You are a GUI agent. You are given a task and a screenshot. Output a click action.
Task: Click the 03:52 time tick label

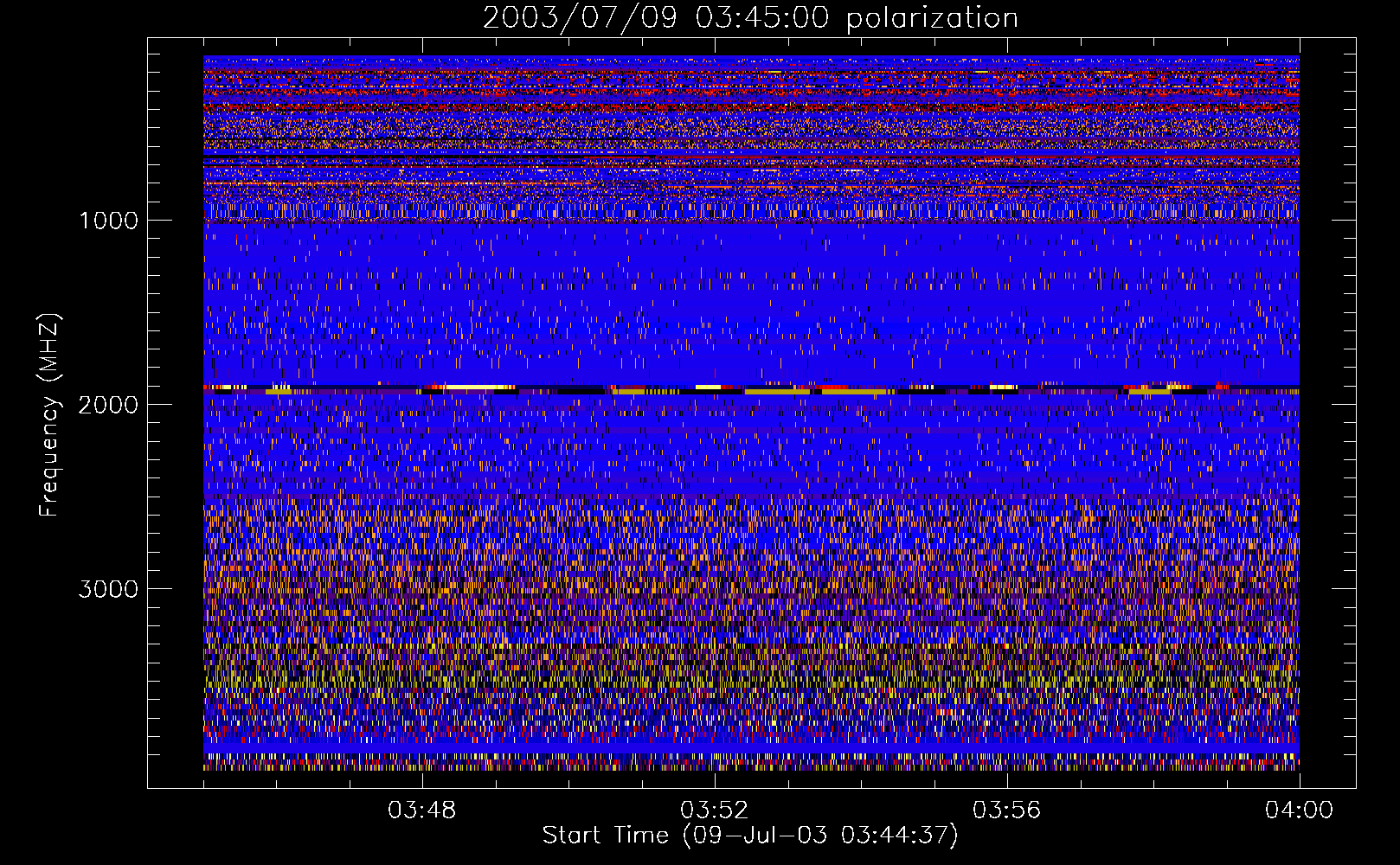click(714, 811)
